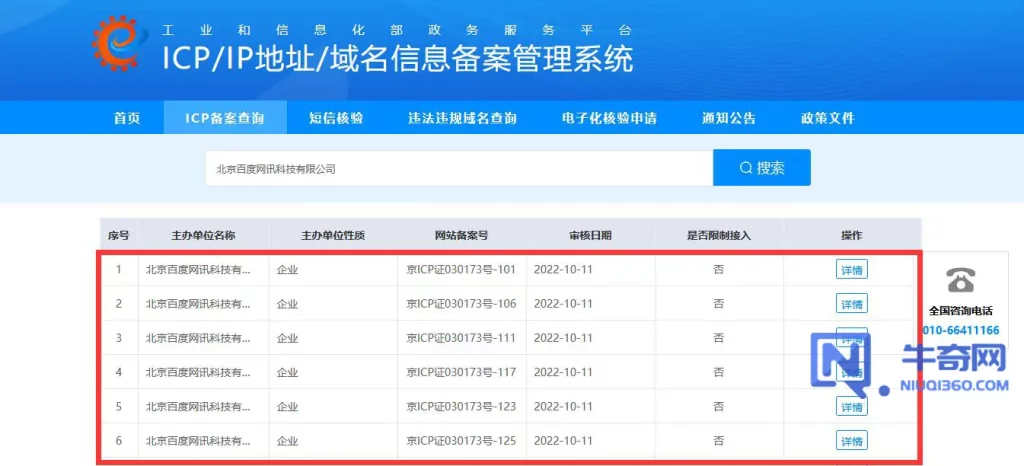
Task: Click 京ICP证030173号-117 cell
Action: click(x=461, y=372)
